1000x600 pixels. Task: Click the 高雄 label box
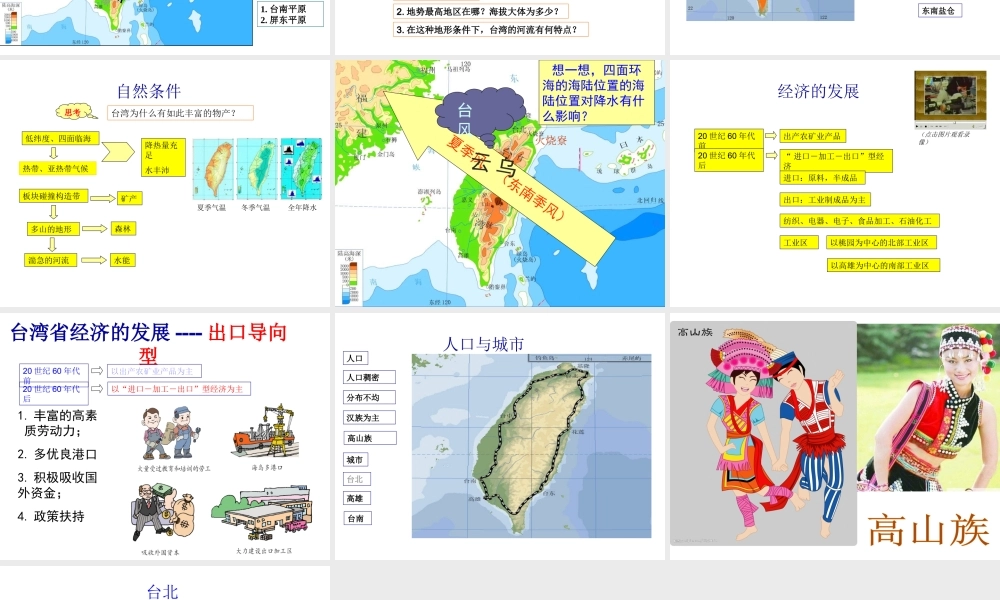(357, 499)
